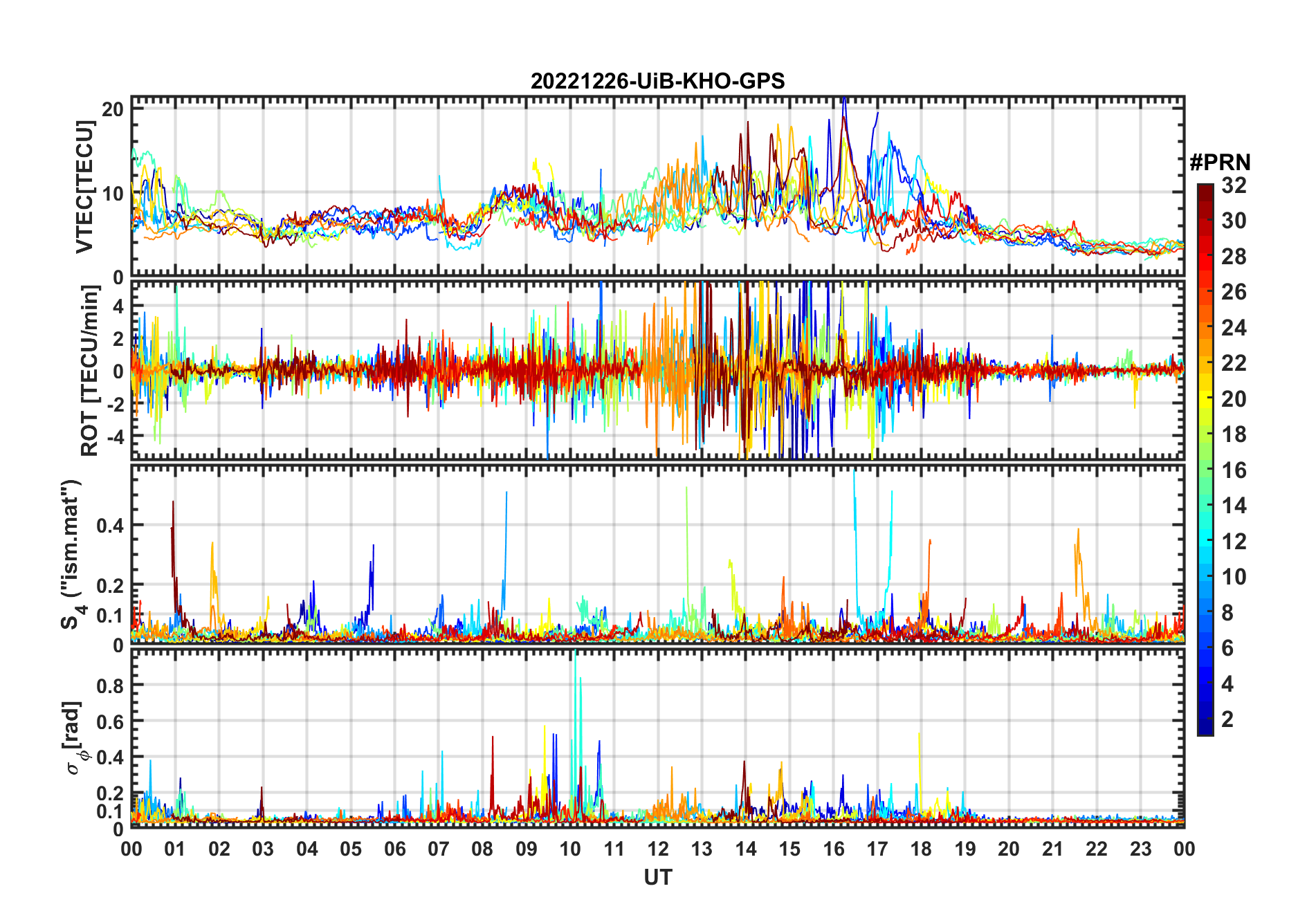Click the UT x-axis label
This screenshot has width=1316, height=920.
click(657, 877)
